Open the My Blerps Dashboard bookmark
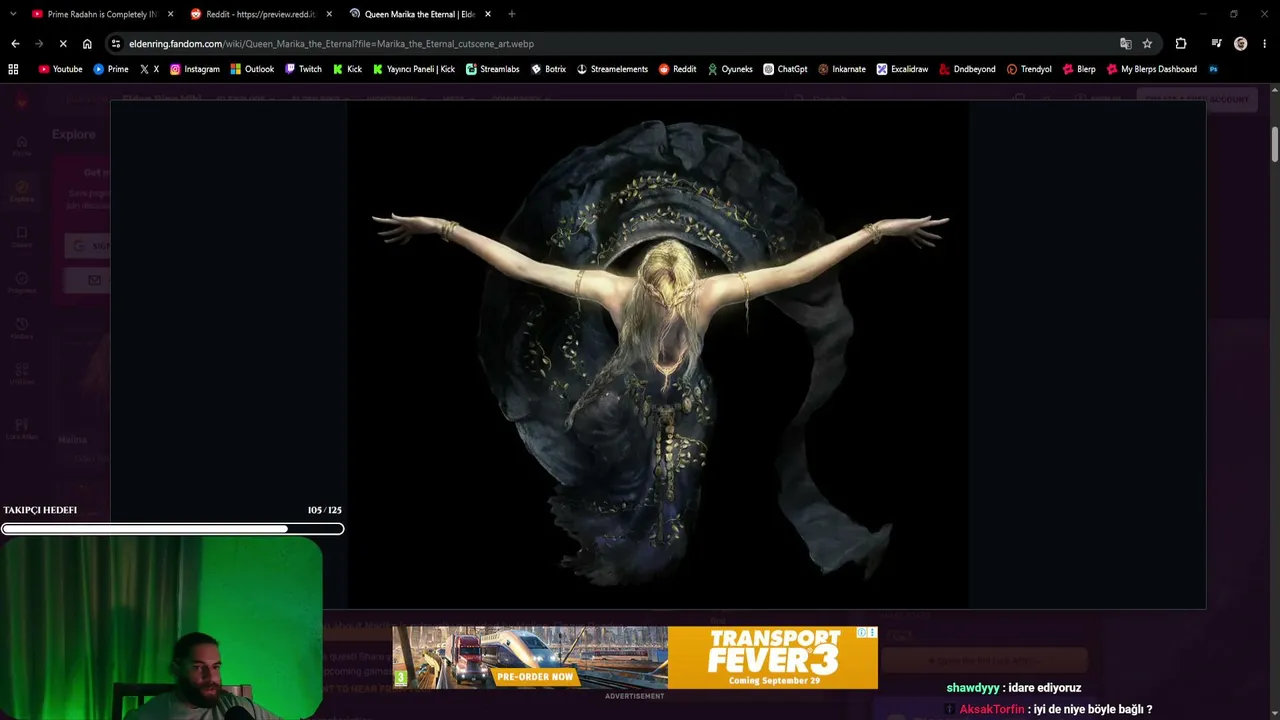 1152,69
